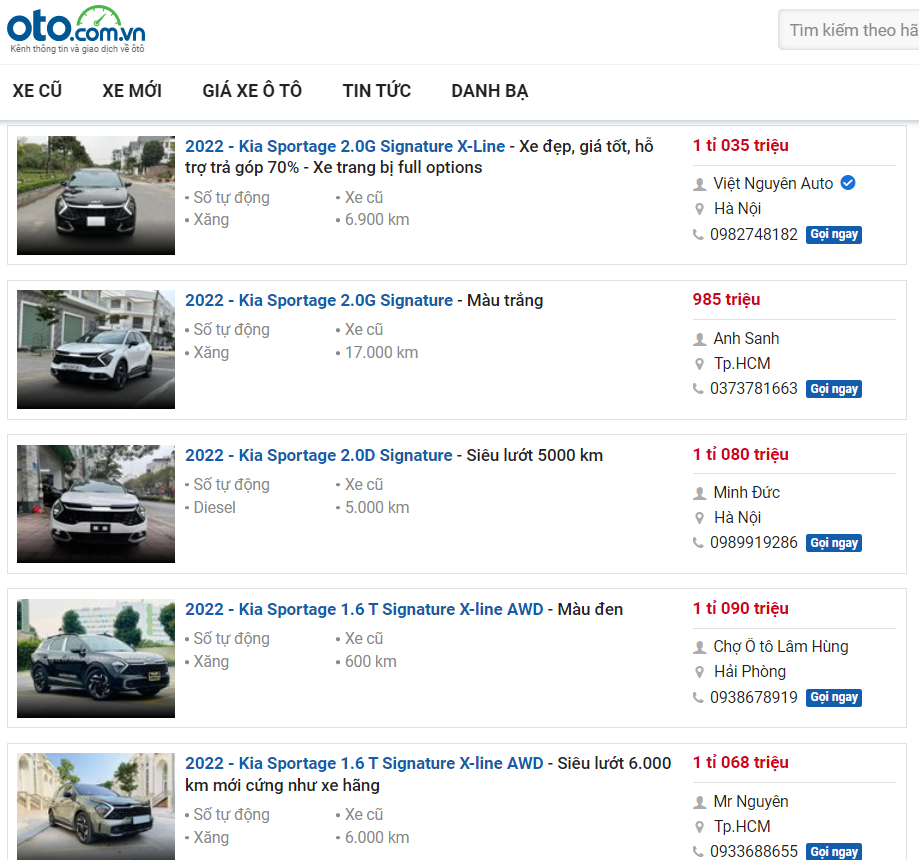Call Việt Nguyên Auto with Gọi ngay
This screenshot has height=860, width=919.
[833, 234]
